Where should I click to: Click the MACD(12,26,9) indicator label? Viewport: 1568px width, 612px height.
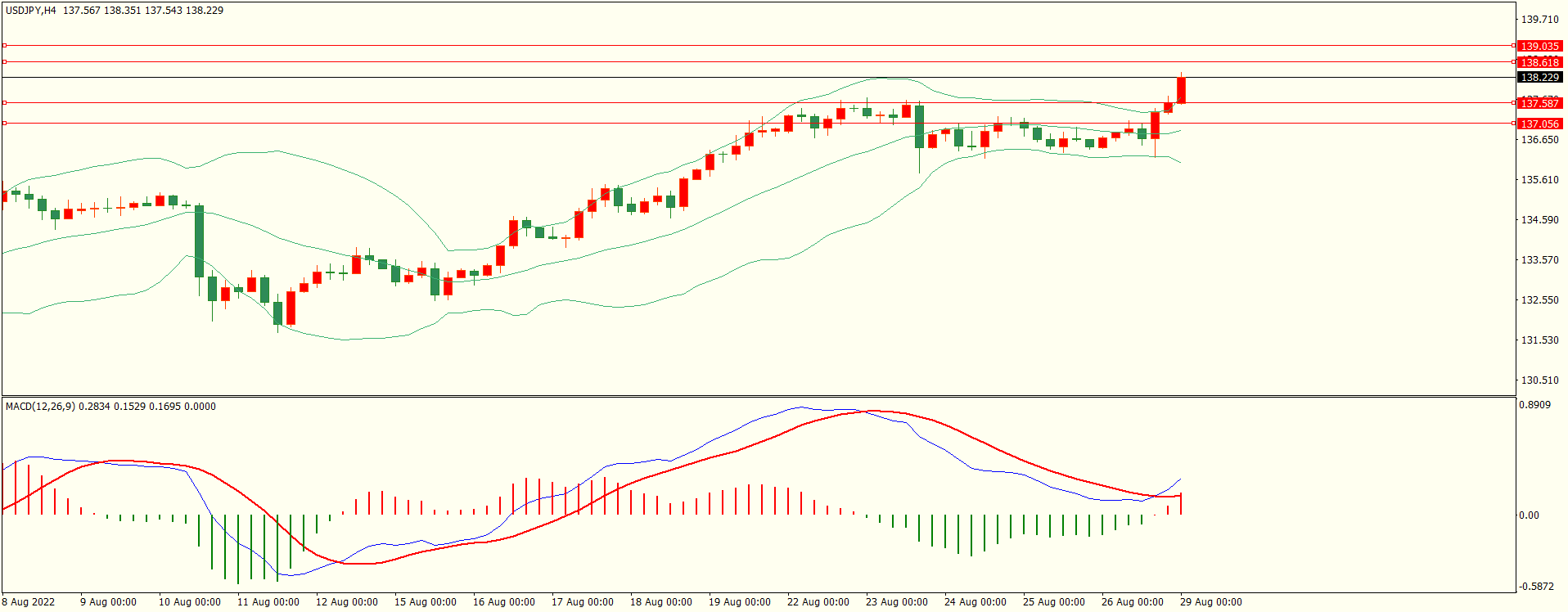tap(41, 407)
